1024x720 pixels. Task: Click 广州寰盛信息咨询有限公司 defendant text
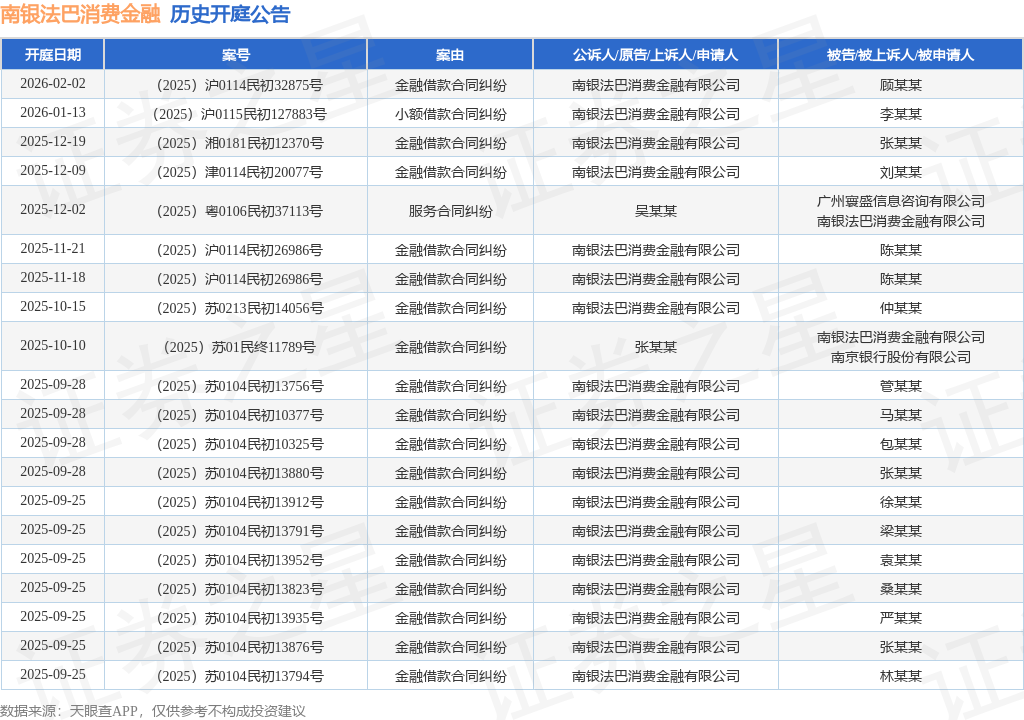point(901,201)
